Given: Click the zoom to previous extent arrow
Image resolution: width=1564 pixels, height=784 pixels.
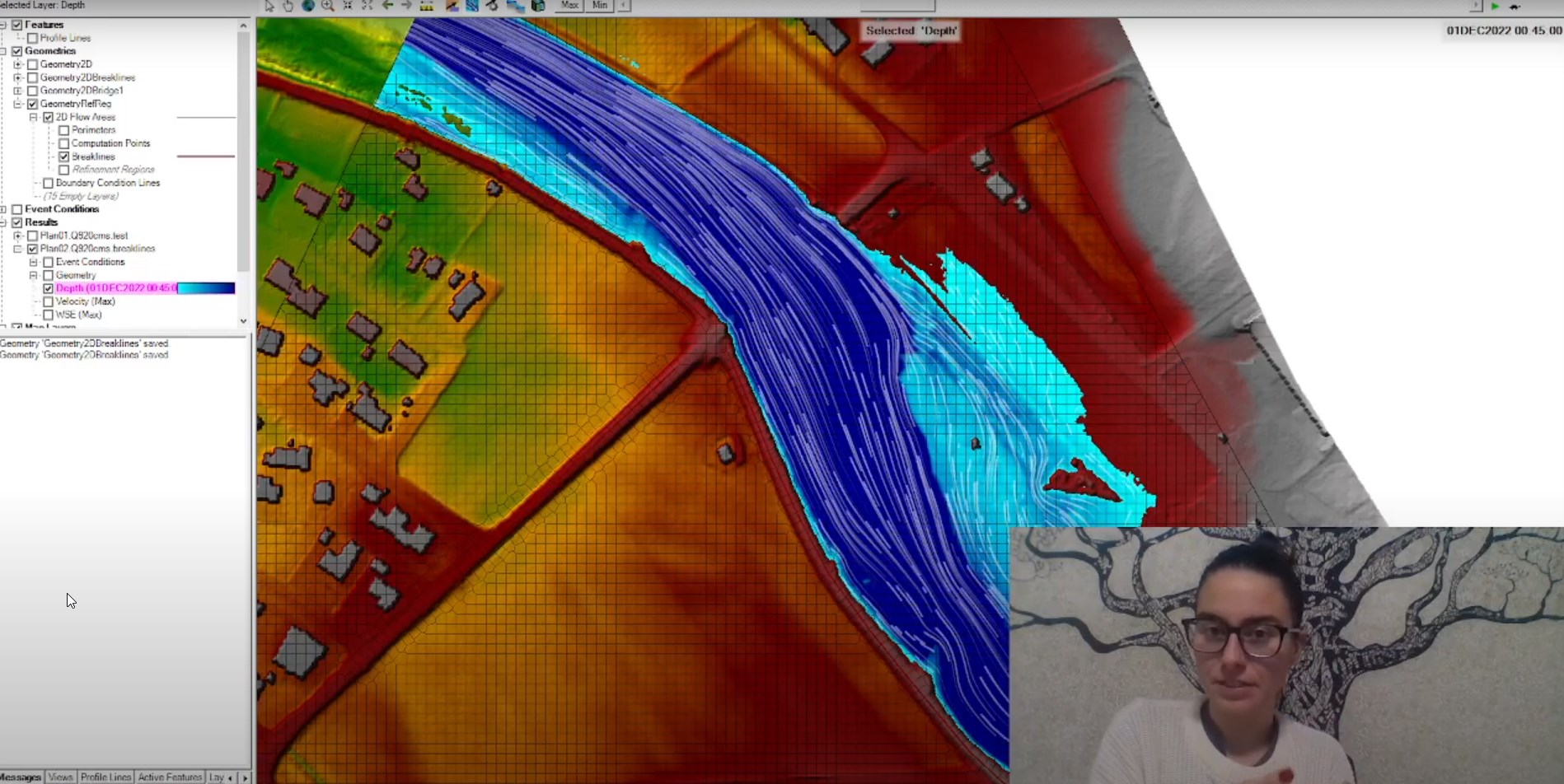Looking at the screenshot, I should 387,6.
